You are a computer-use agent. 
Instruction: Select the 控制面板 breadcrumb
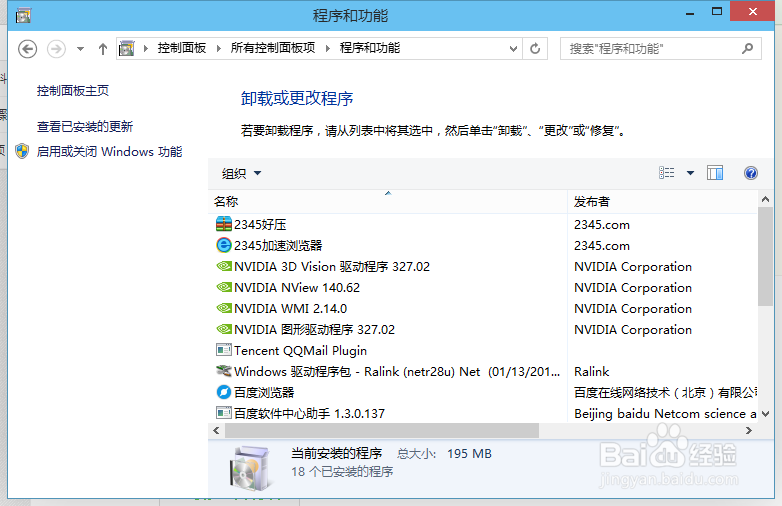point(182,48)
